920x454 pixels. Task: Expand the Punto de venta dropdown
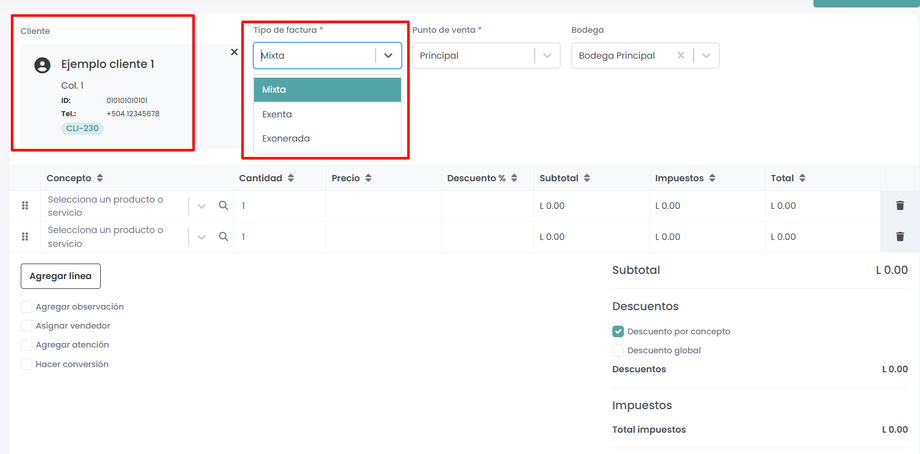547,56
